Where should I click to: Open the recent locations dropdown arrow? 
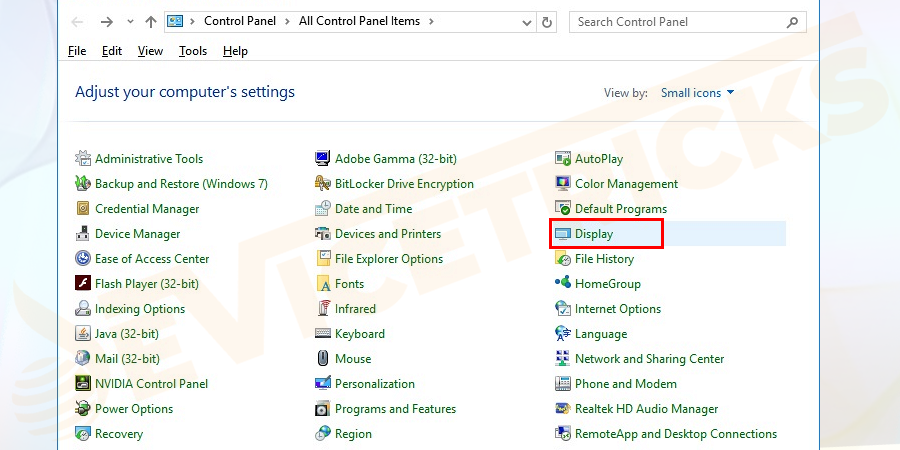pos(129,22)
